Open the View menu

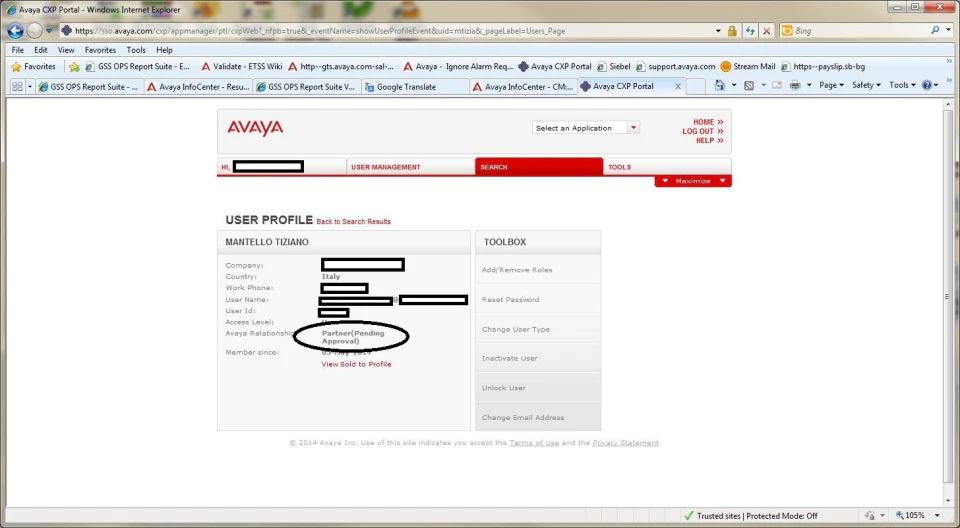tap(66, 50)
